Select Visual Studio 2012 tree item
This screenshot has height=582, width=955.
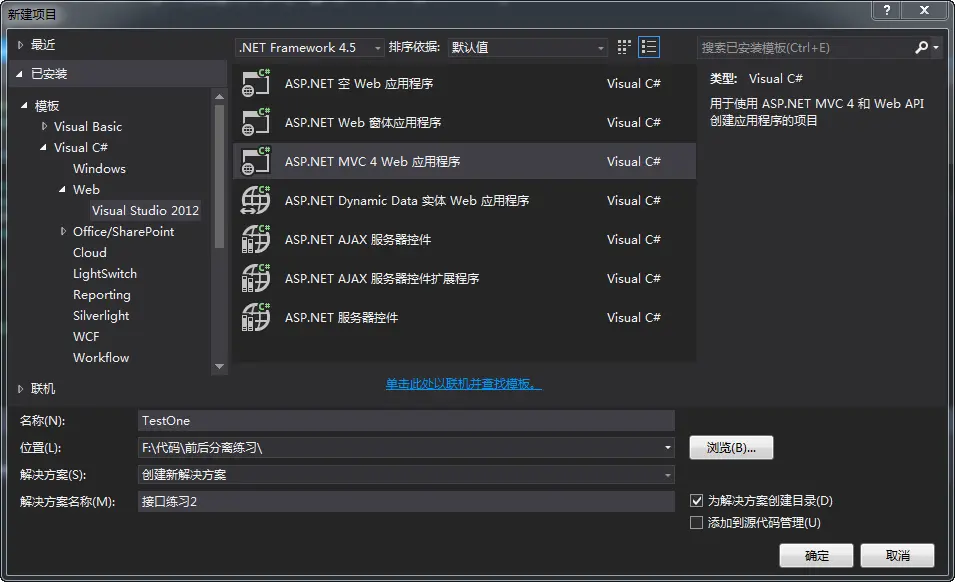click(145, 211)
